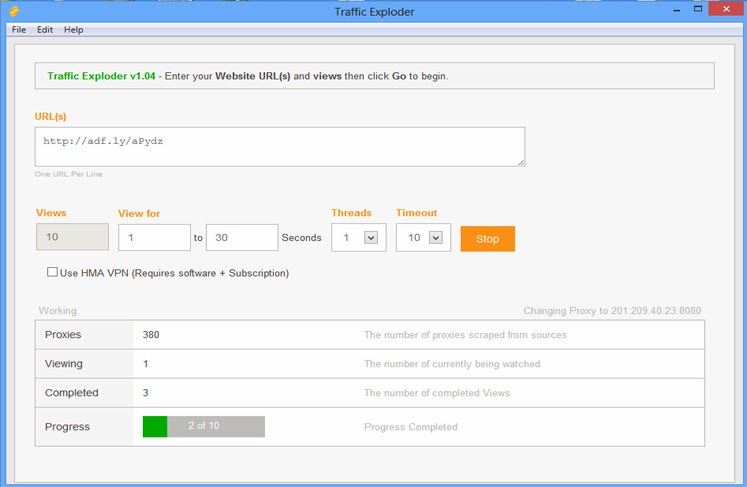Image resolution: width=747 pixels, height=487 pixels.
Task: Open the Edit menu
Action: coord(45,30)
